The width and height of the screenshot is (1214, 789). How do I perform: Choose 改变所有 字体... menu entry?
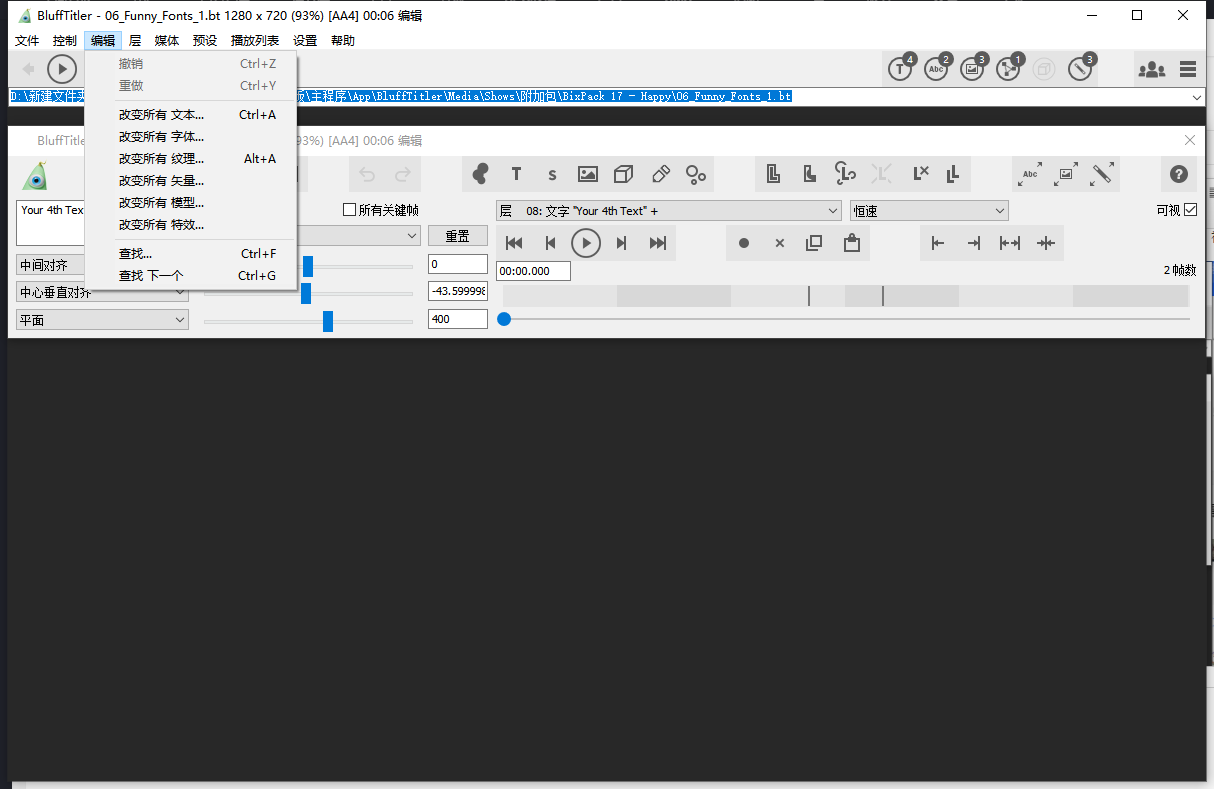tap(191, 137)
